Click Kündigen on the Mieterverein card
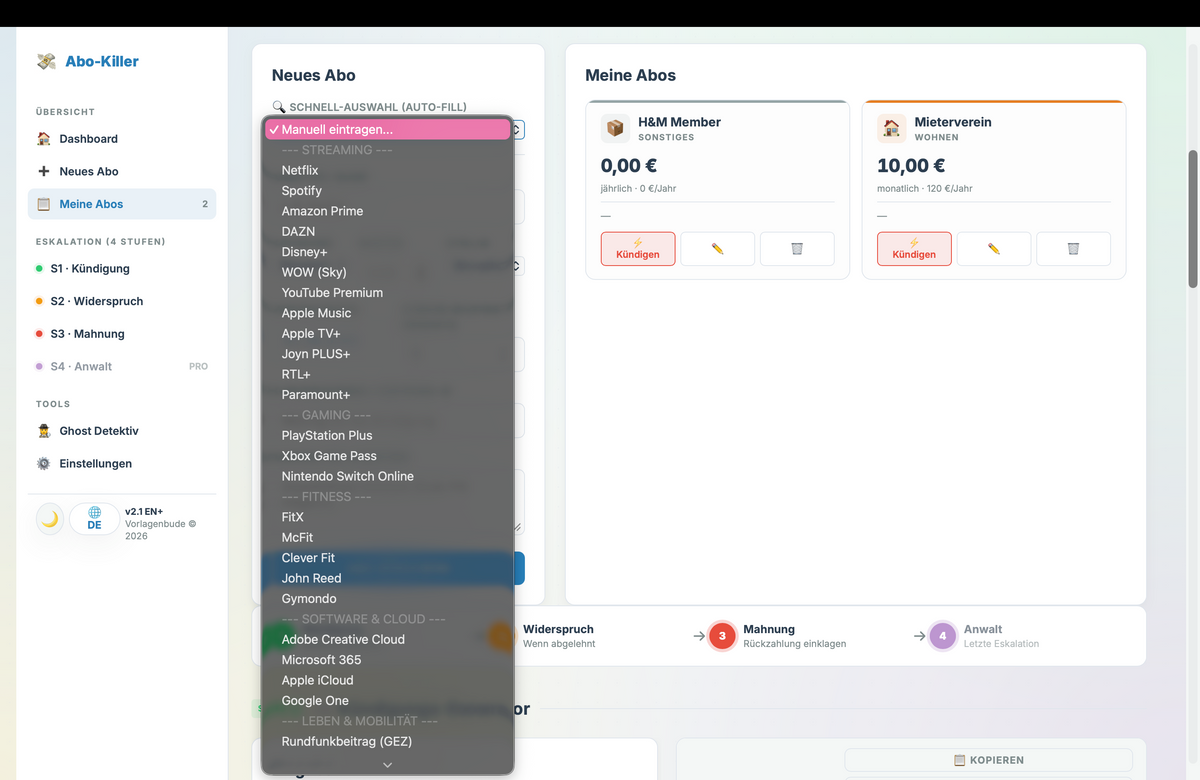 pos(914,249)
